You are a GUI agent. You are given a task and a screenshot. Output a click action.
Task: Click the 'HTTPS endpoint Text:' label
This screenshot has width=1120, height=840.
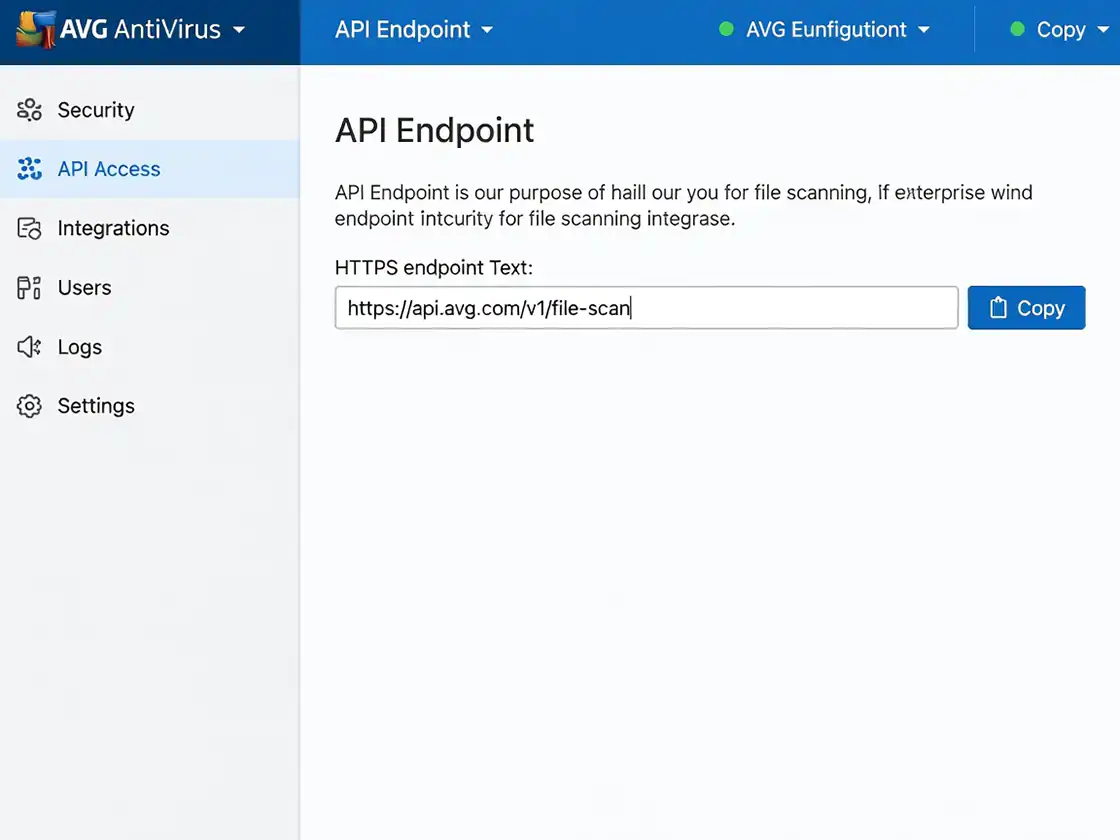434,268
